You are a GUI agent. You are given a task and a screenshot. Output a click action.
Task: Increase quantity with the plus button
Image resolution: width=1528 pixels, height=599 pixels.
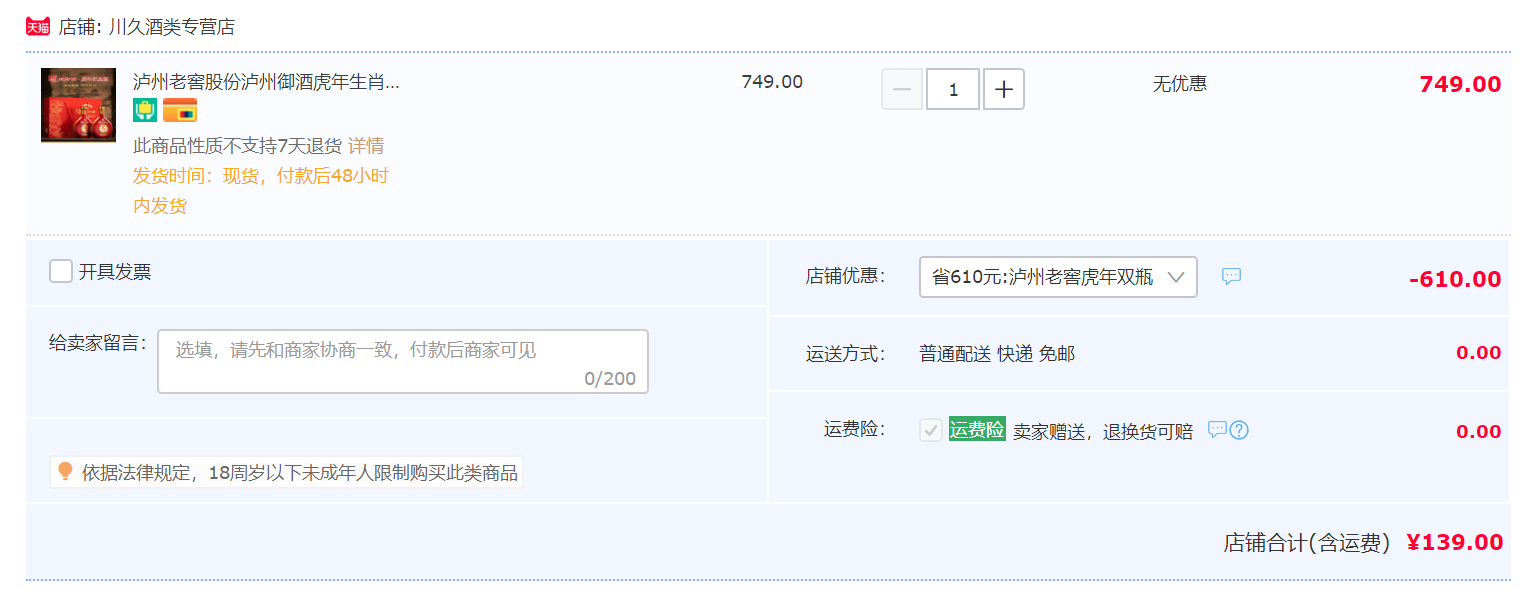1004,89
